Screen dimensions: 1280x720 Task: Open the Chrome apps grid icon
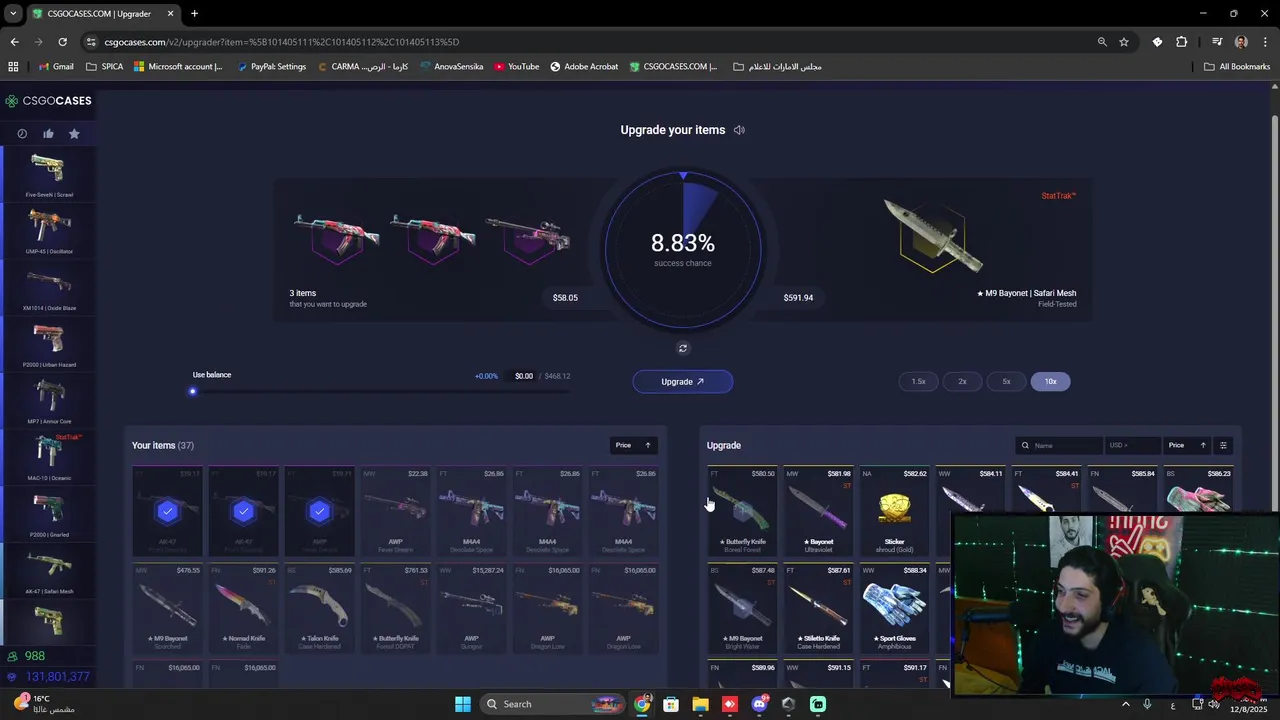point(13,67)
